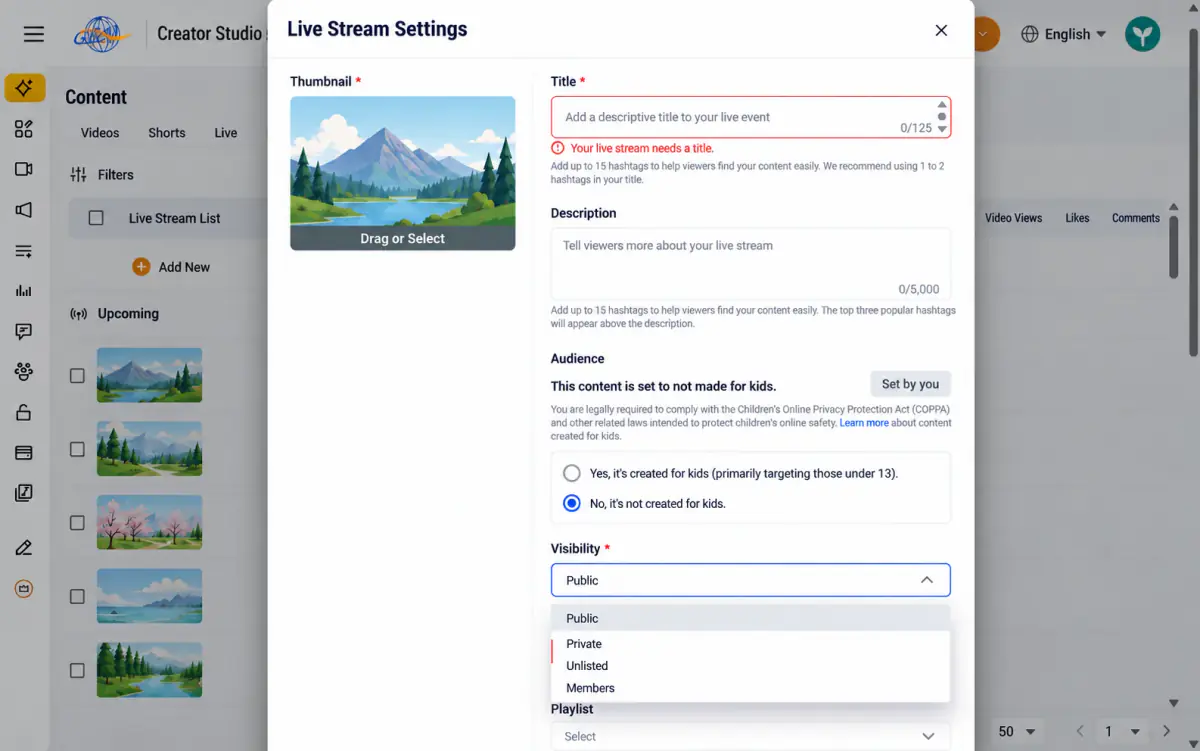
Task: Tick the Live Stream List header checkbox
Action: [x=96, y=218]
